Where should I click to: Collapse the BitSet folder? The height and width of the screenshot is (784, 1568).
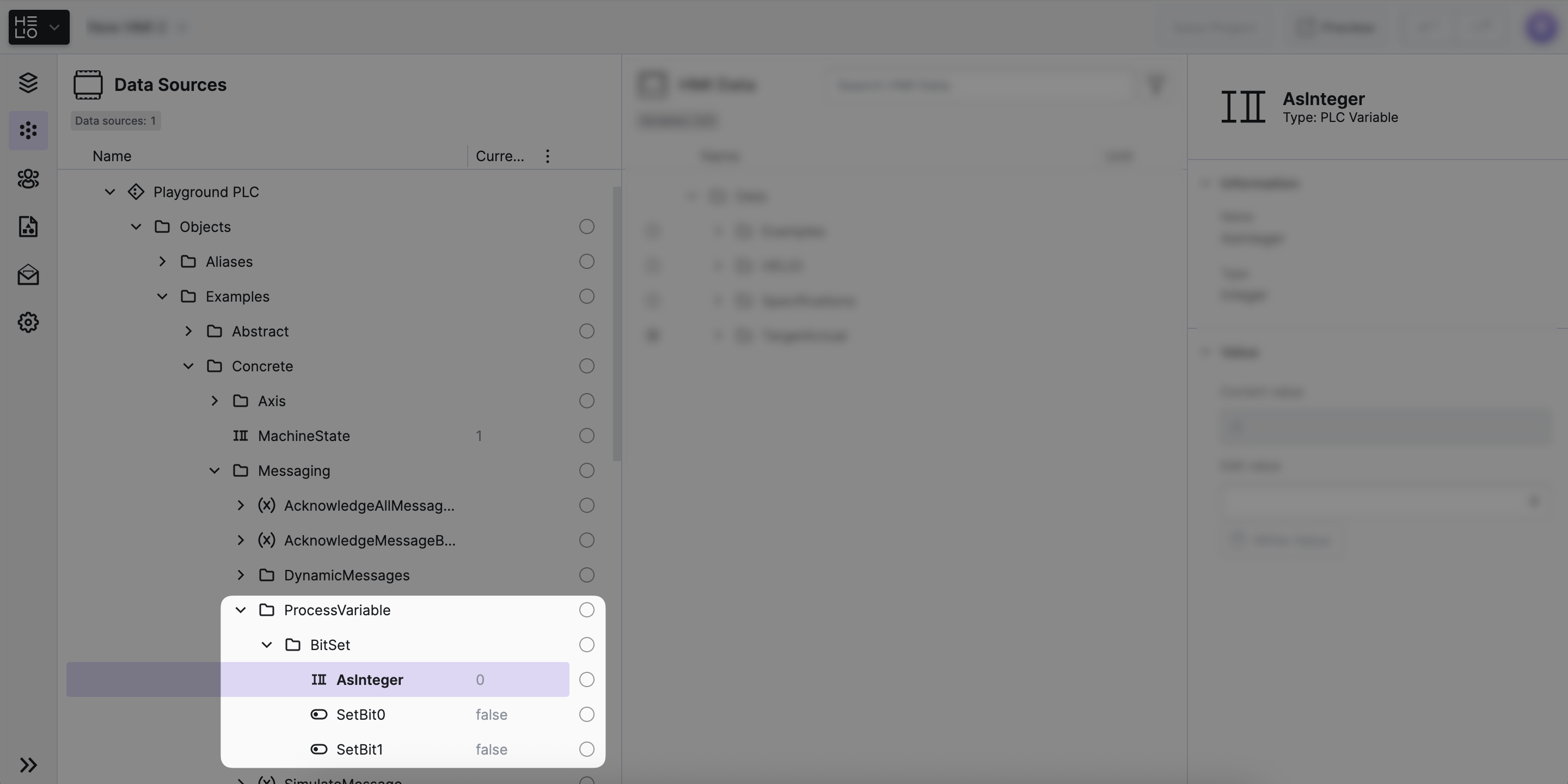point(267,645)
